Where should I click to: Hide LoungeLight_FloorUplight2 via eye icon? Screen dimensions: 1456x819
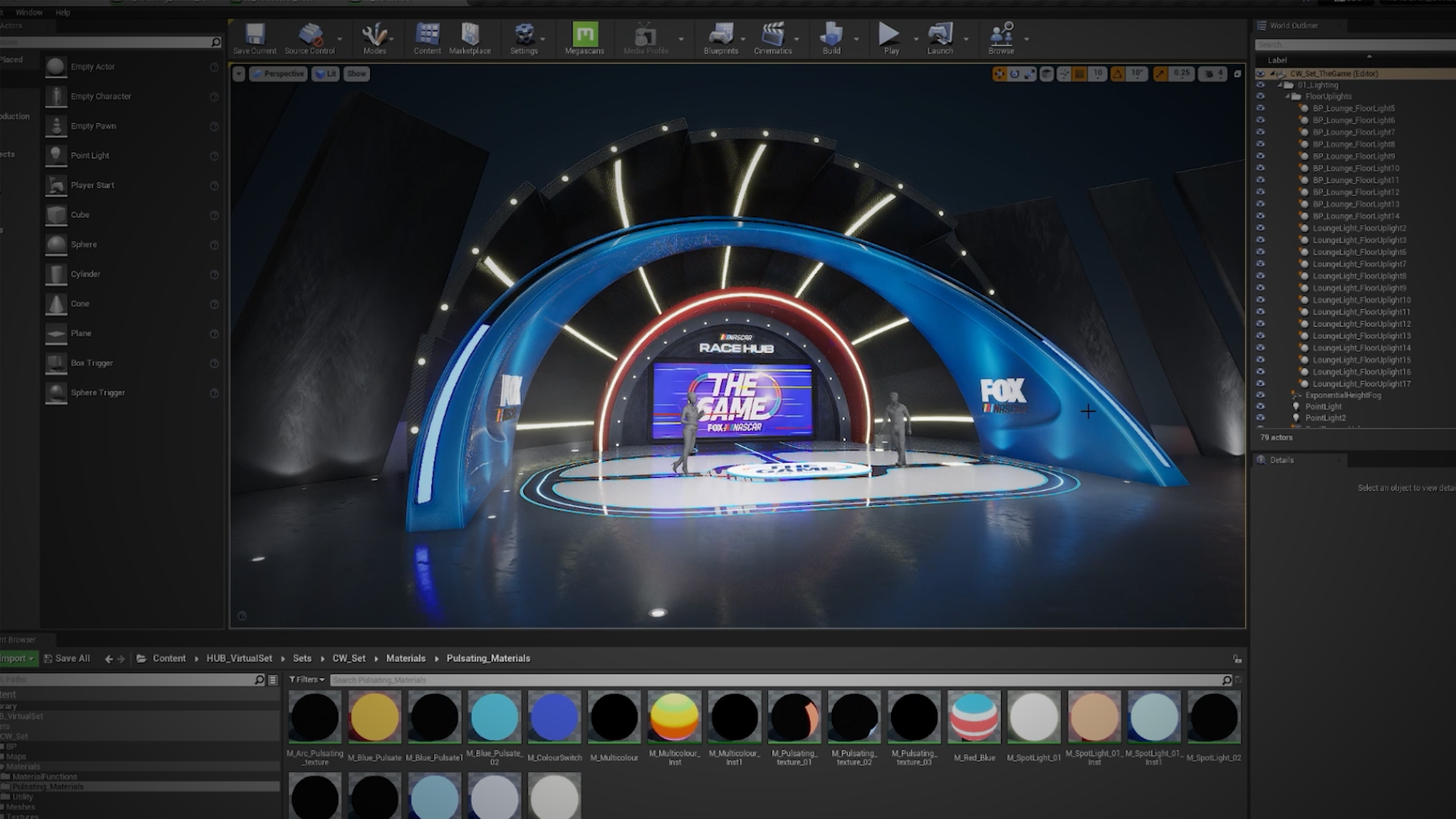pos(1260,228)
